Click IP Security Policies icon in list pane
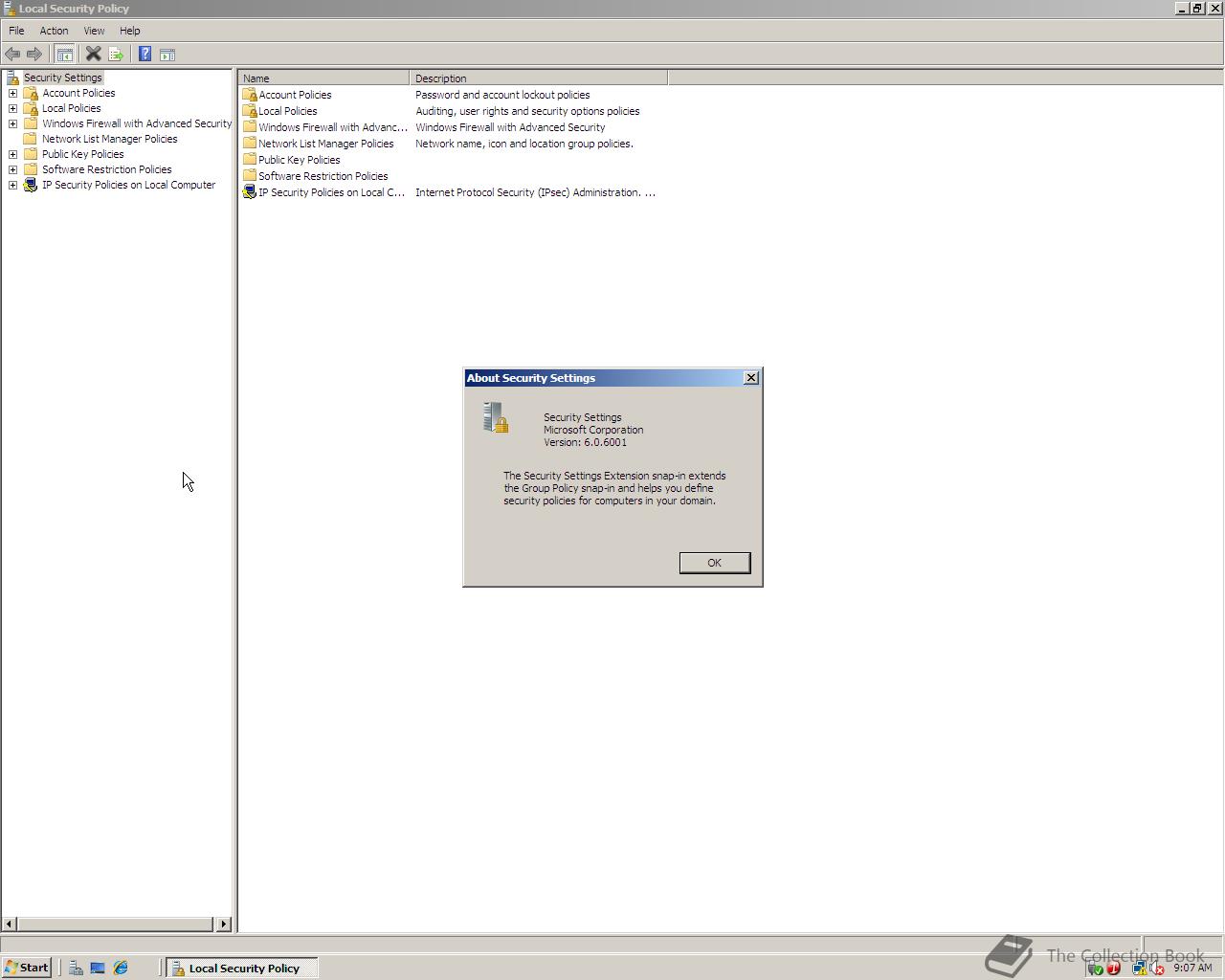 (250, 192)
